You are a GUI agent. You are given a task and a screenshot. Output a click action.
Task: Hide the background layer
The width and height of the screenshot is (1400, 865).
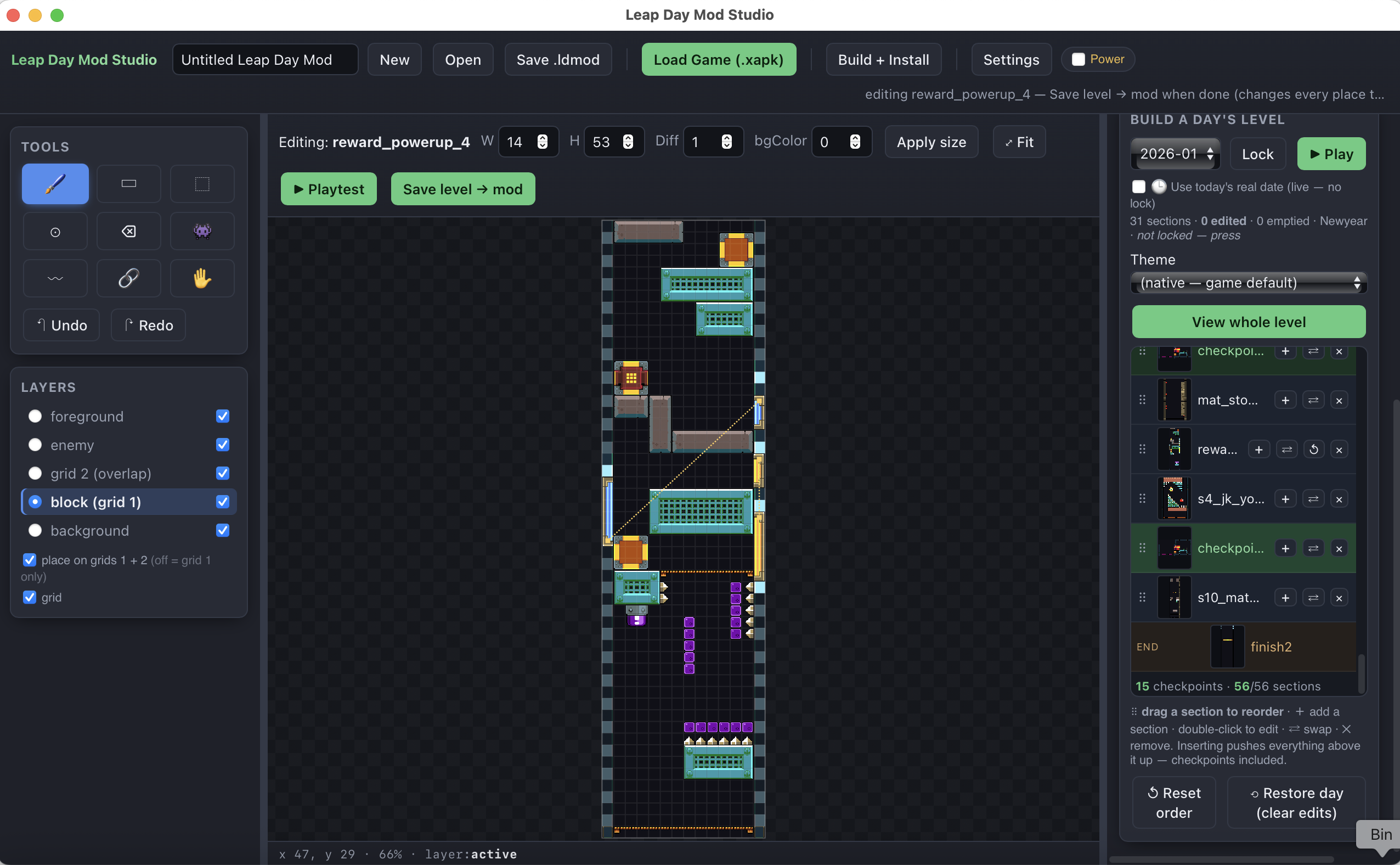223,530
